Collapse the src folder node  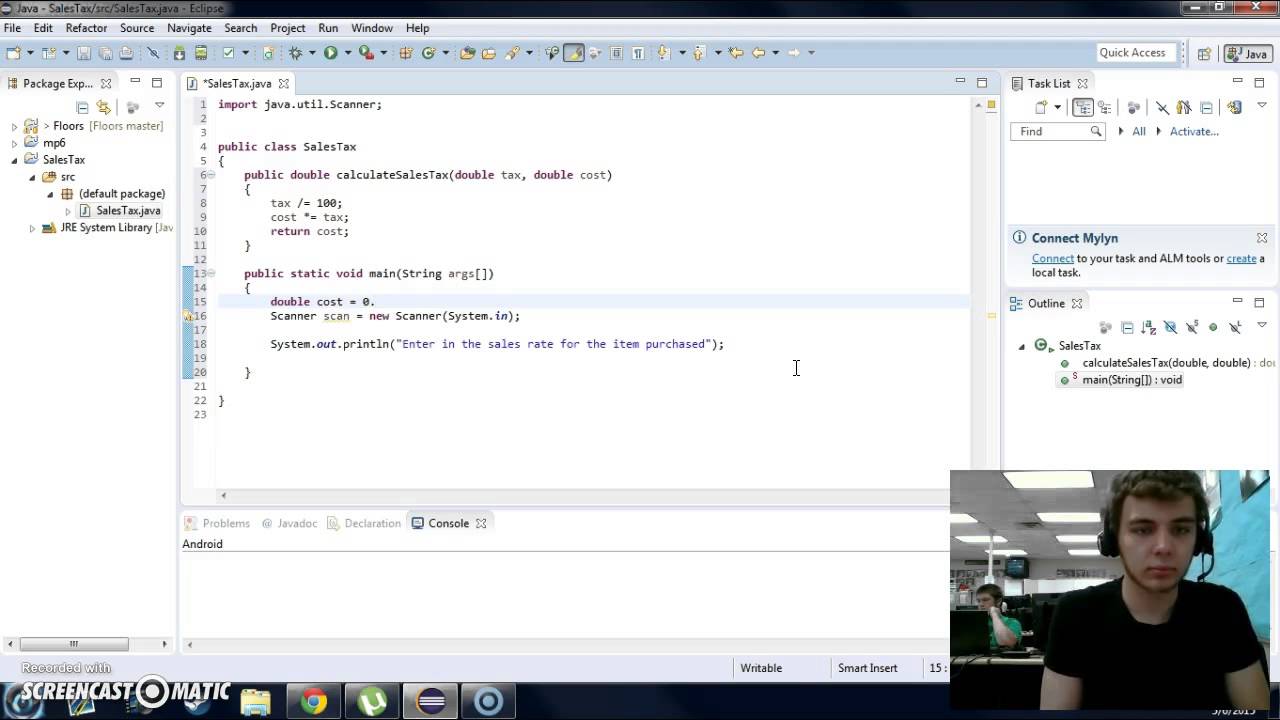(x=32, y=177)
